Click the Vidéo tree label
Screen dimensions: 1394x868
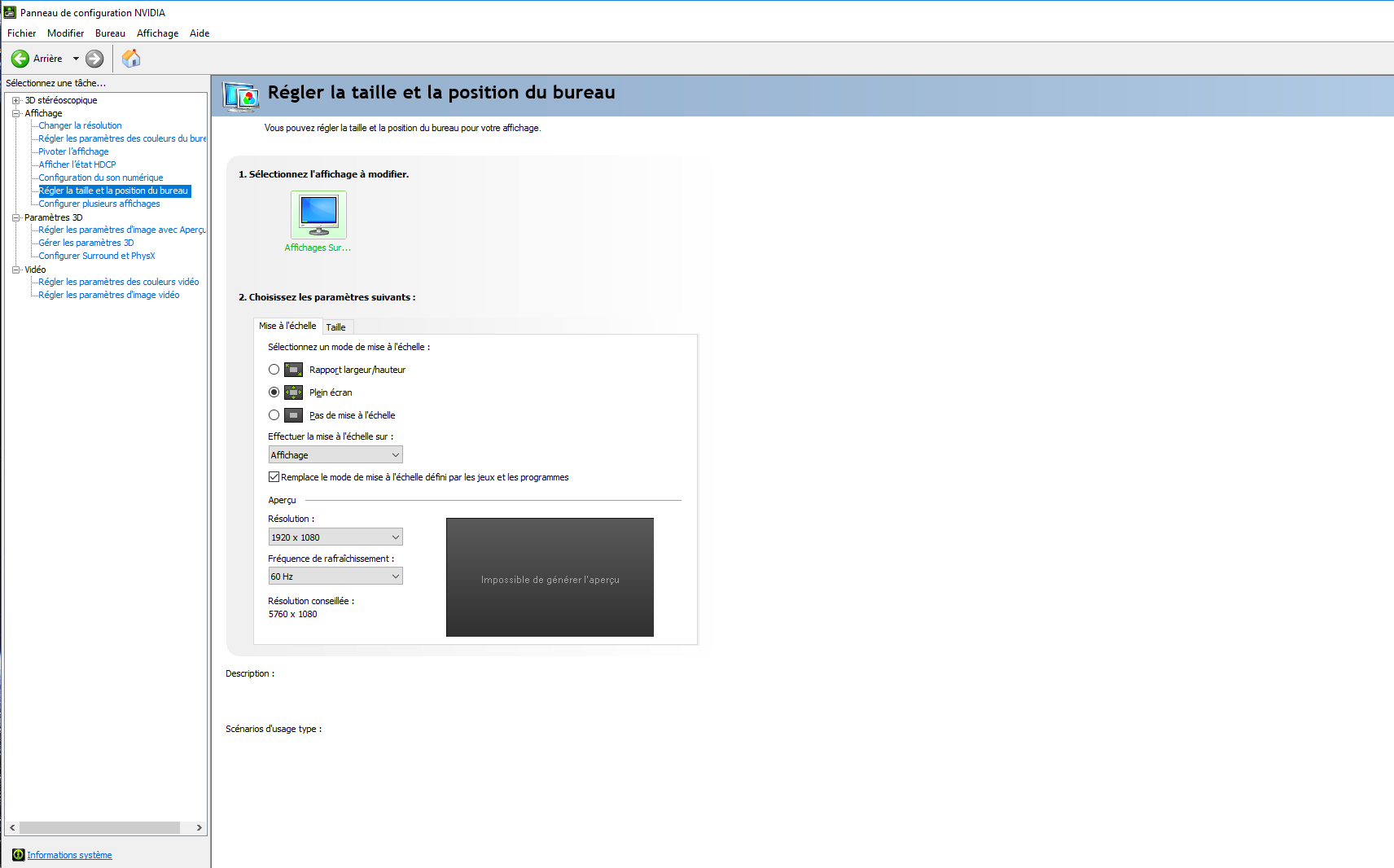coord(35,270)
